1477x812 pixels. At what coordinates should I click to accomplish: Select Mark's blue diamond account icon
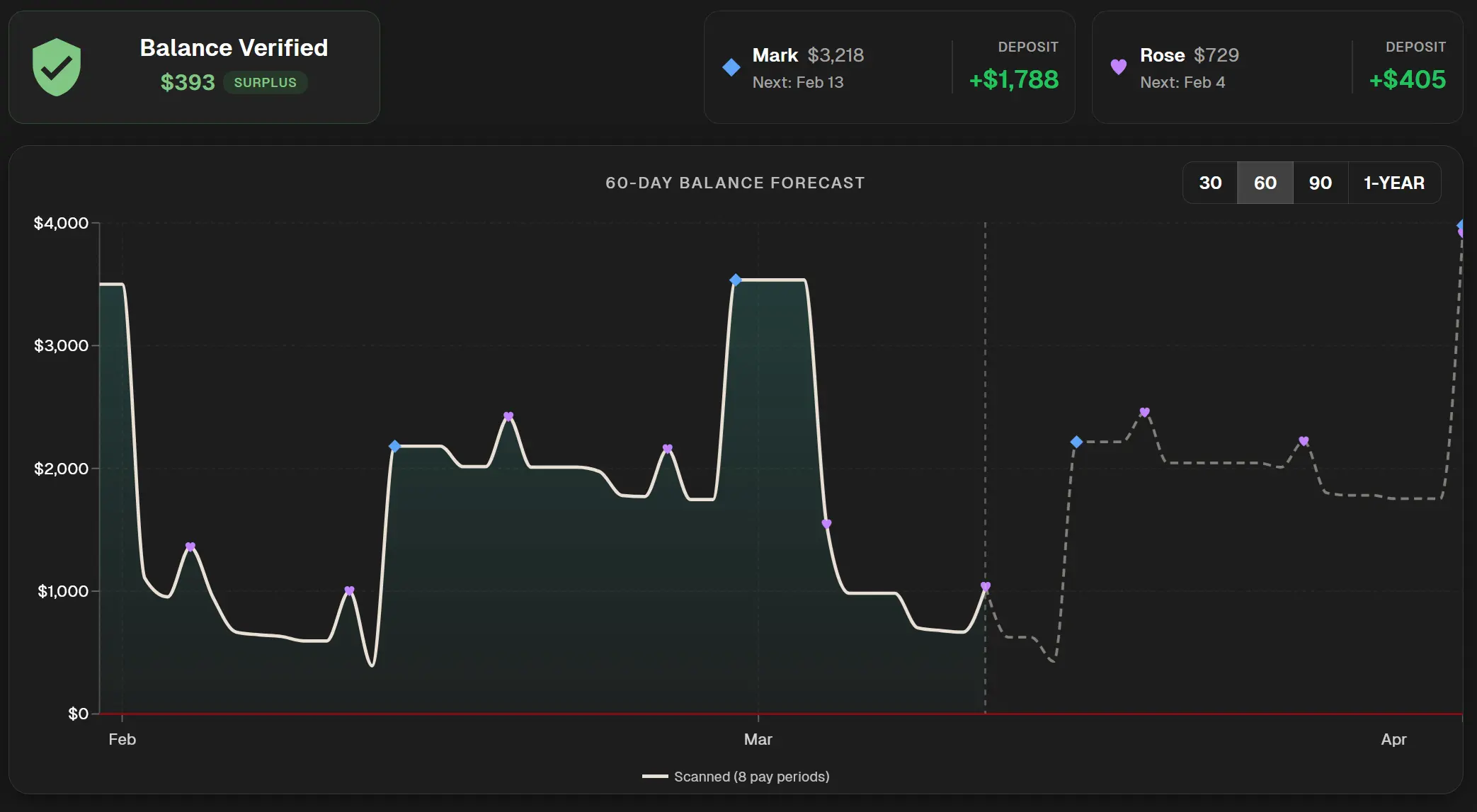(730, 66)
